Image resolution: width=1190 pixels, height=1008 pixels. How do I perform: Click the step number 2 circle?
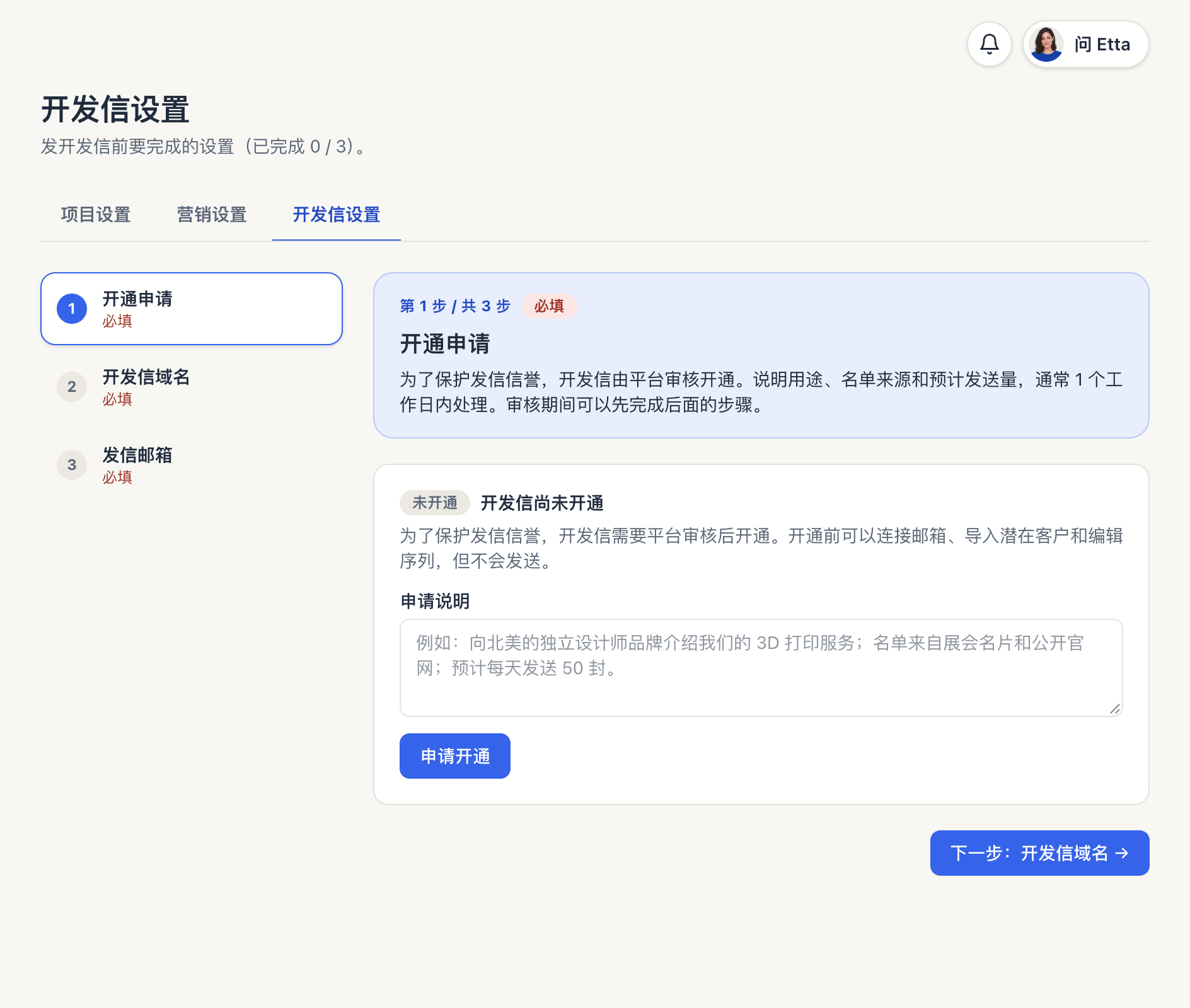[x=72, y=387]
